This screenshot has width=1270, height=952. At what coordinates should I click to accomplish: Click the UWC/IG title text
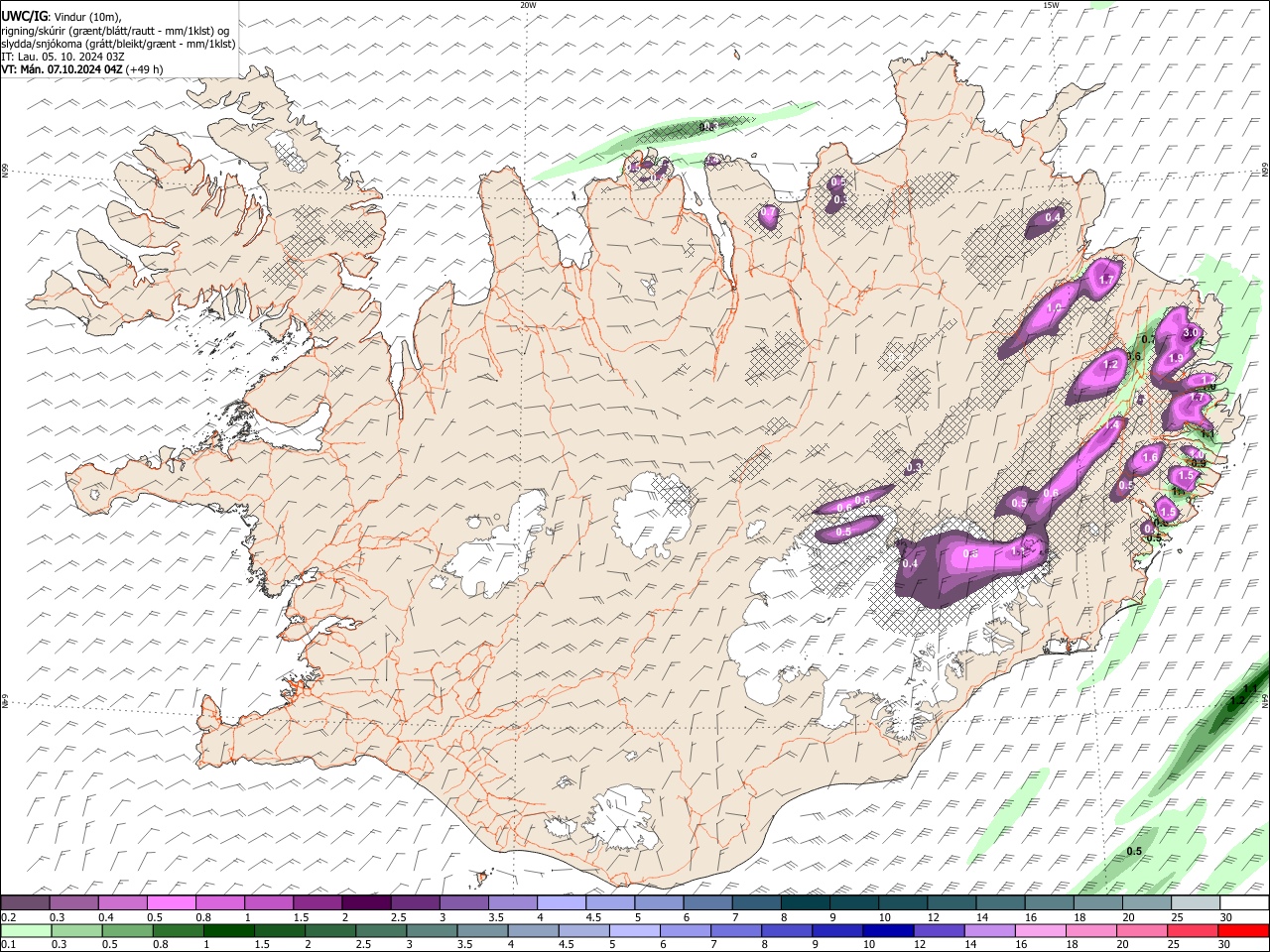pos(24,16)
